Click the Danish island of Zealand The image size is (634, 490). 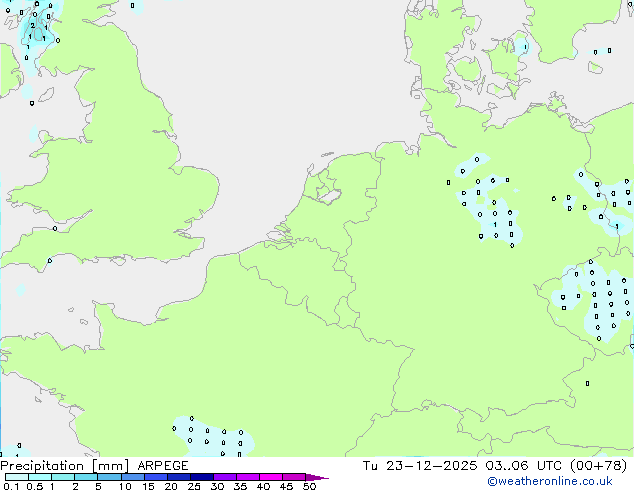505,57
